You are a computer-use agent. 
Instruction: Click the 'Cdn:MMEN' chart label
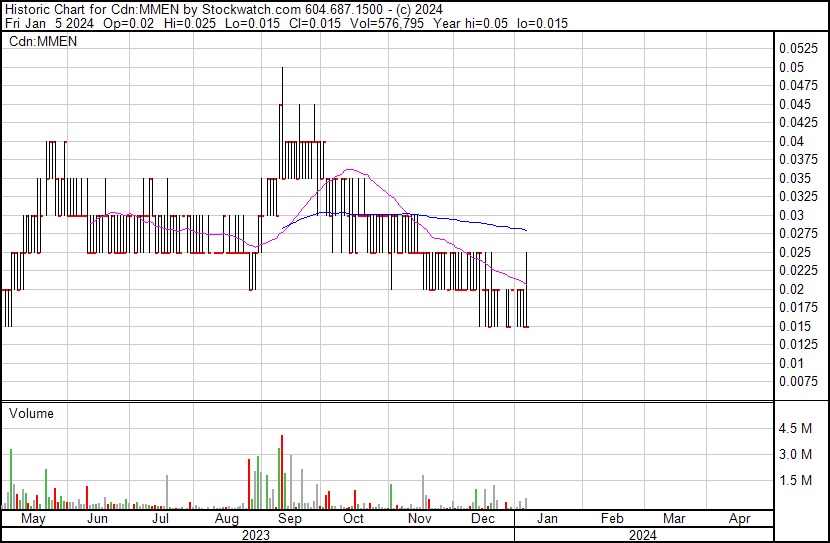pos(43,41)
